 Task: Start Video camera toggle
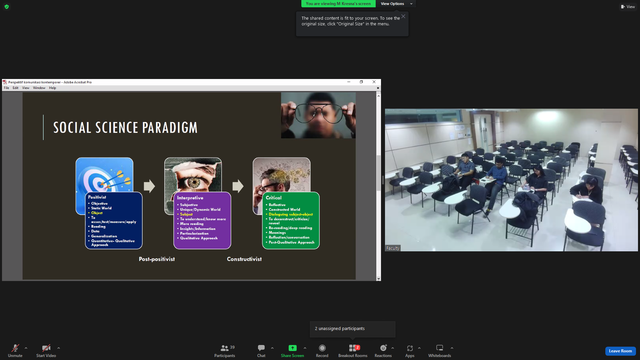tap(46, 350)
